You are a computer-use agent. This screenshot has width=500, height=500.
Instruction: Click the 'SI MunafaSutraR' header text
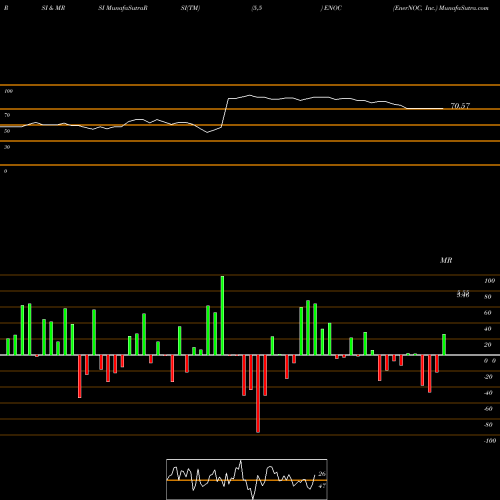tap(123, 8)
